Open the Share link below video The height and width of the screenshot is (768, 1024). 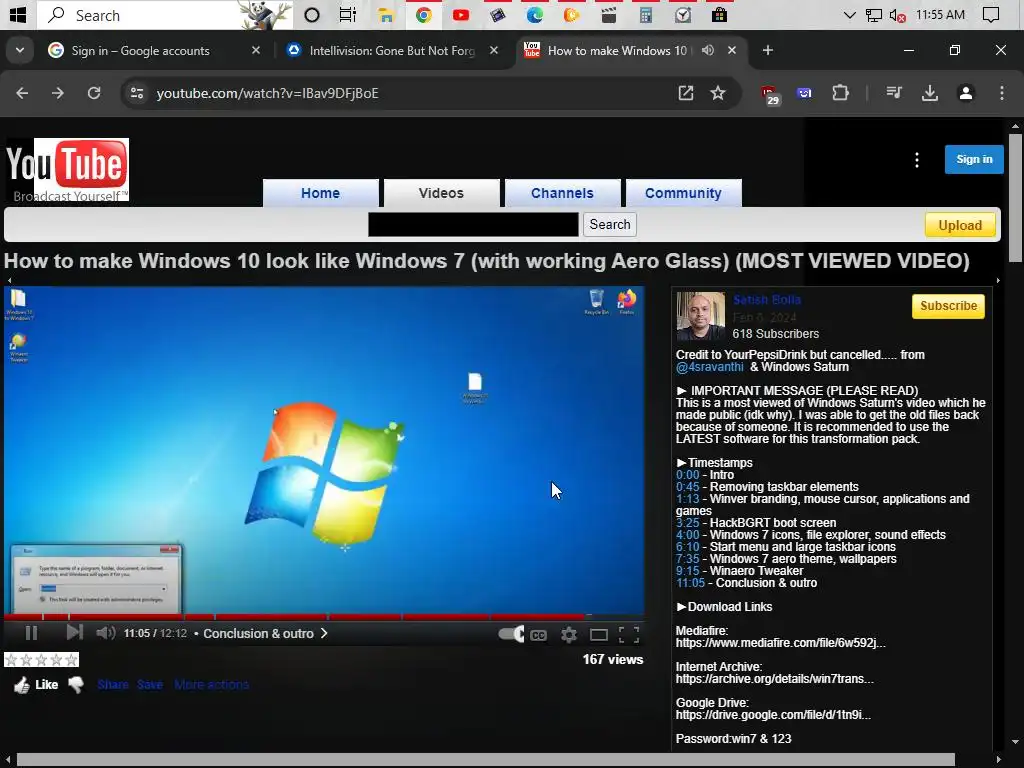pyautogui.click(x=113, y=684)
